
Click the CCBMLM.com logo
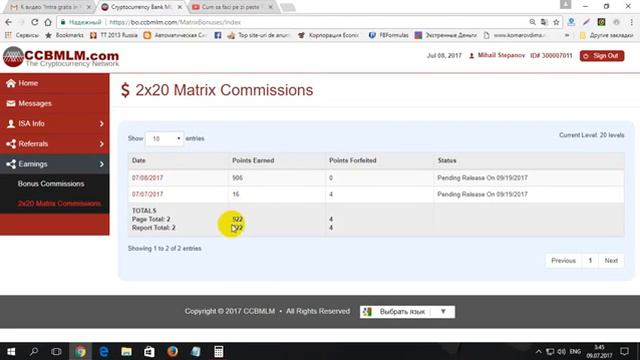(61, 57)
